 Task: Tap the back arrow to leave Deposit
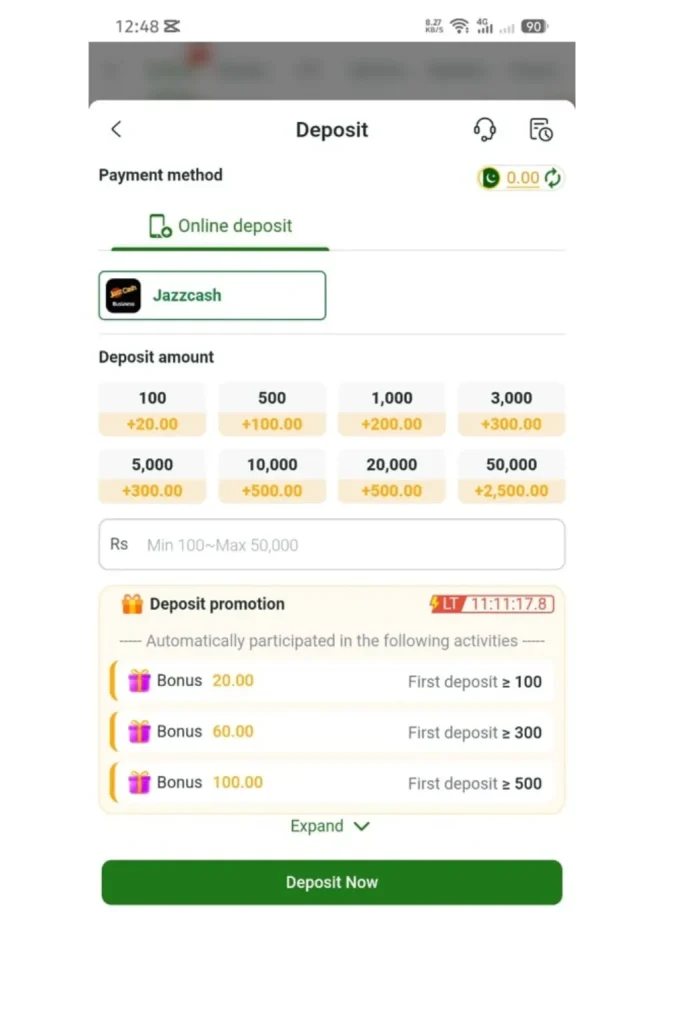116,128
